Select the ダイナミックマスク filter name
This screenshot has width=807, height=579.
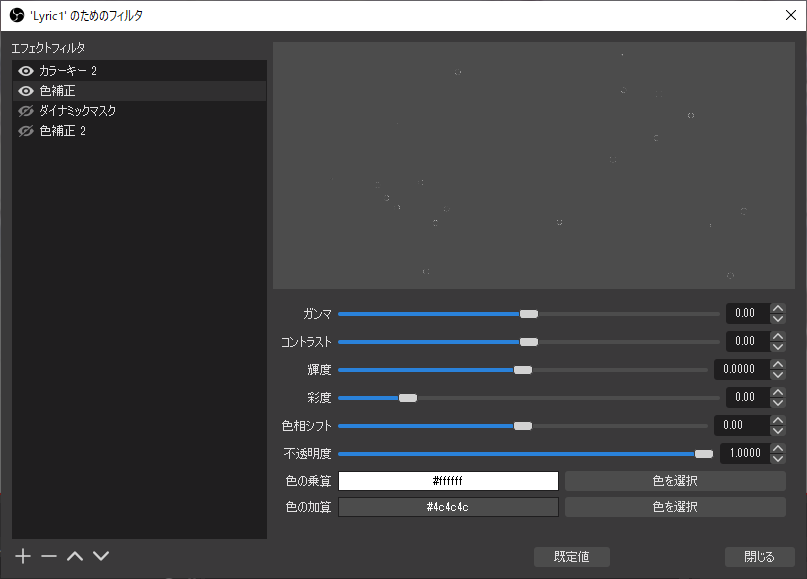tap(78, 111)
